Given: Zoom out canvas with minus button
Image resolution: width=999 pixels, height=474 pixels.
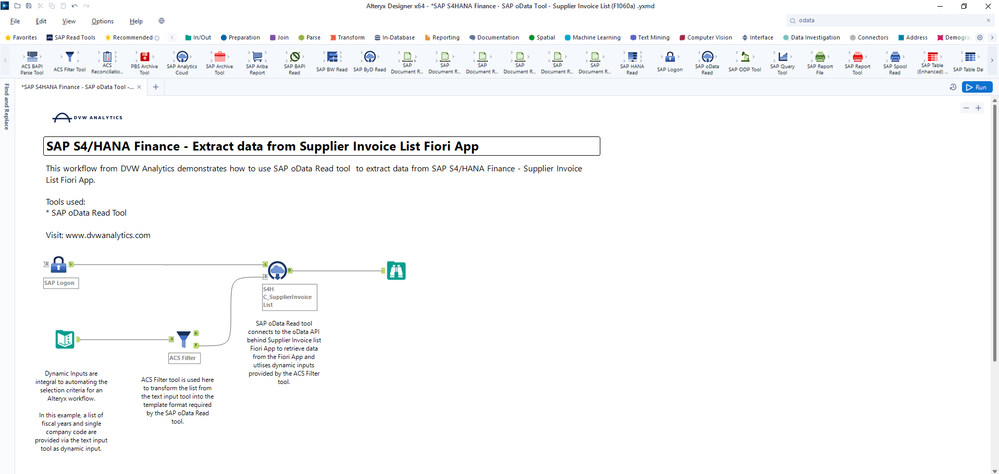Looking at the screenshot, I should tap(966, 108).
